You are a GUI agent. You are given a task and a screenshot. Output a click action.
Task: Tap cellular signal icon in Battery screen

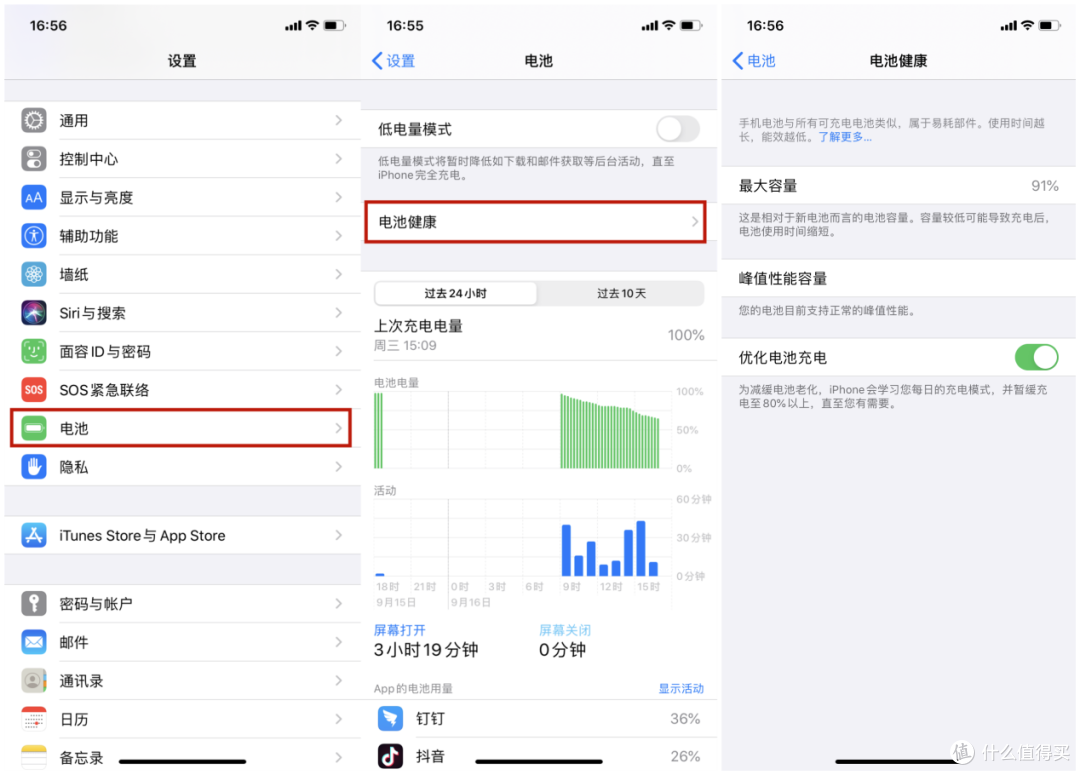click(650, 25)
